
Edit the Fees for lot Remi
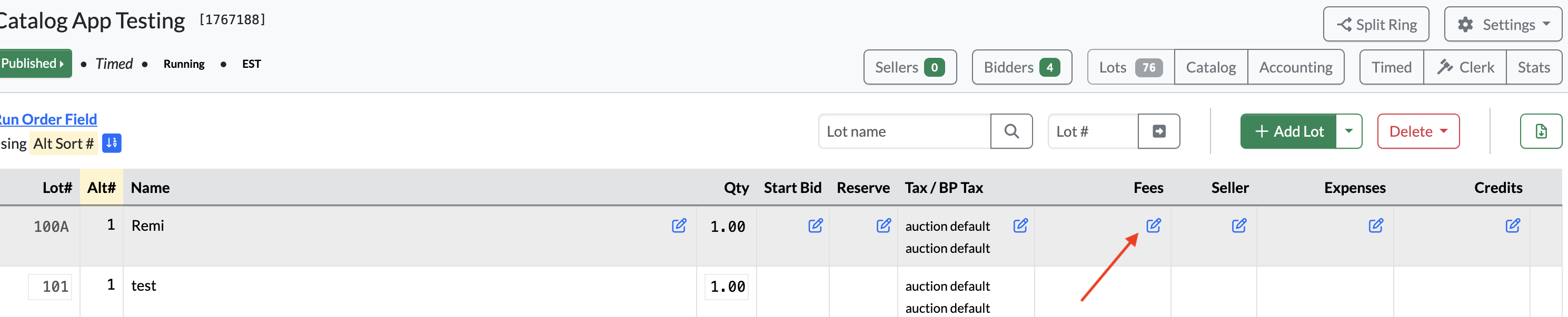tap(1153, 226)
